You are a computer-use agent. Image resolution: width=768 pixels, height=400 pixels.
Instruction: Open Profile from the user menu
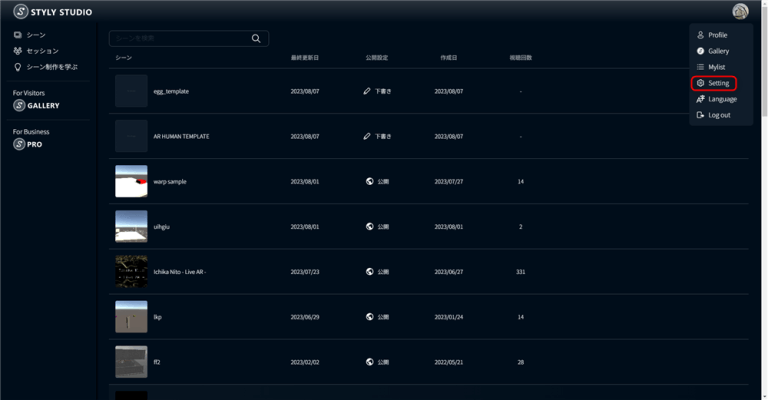coord(716,35)
